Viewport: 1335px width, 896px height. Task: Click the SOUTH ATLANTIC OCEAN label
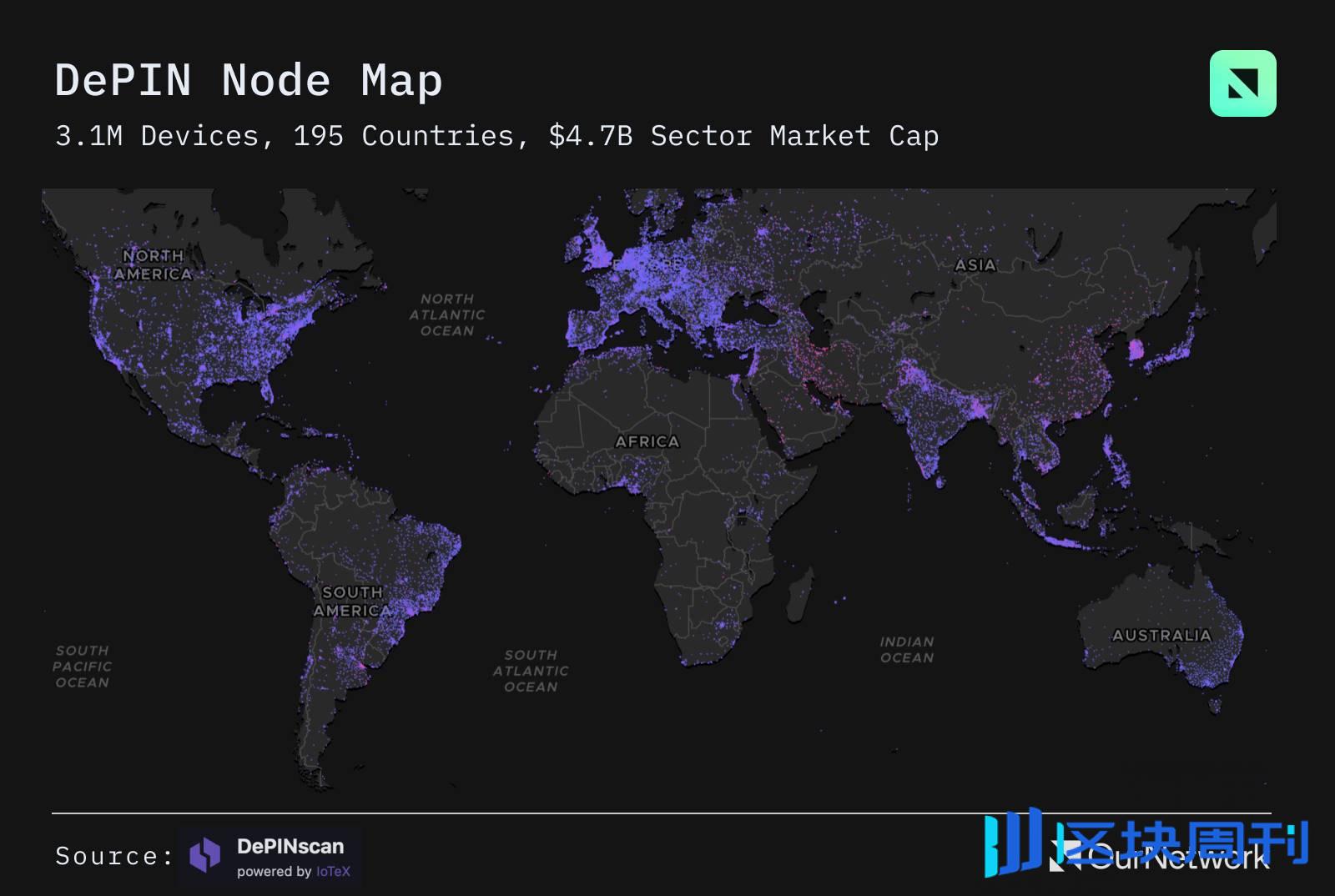(x=531, y=671)
